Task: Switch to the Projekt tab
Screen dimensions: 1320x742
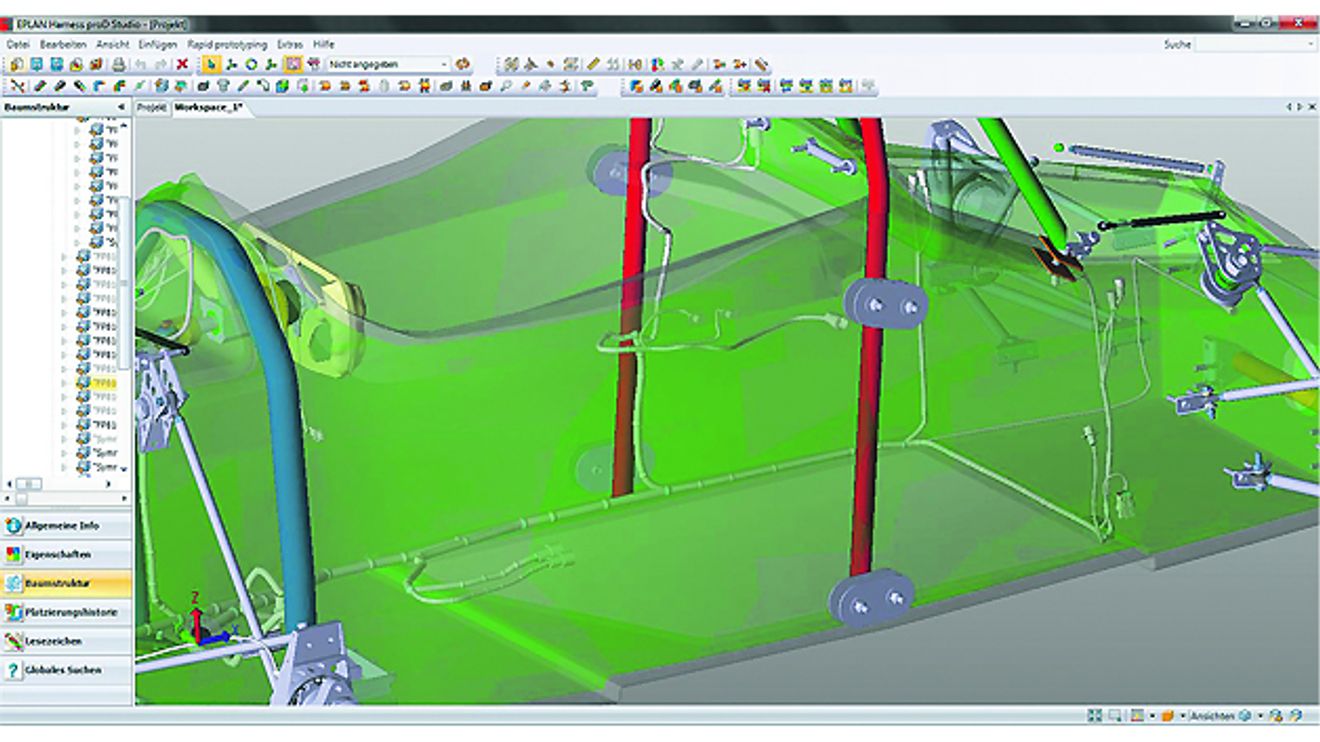Action: coord(151,107)
